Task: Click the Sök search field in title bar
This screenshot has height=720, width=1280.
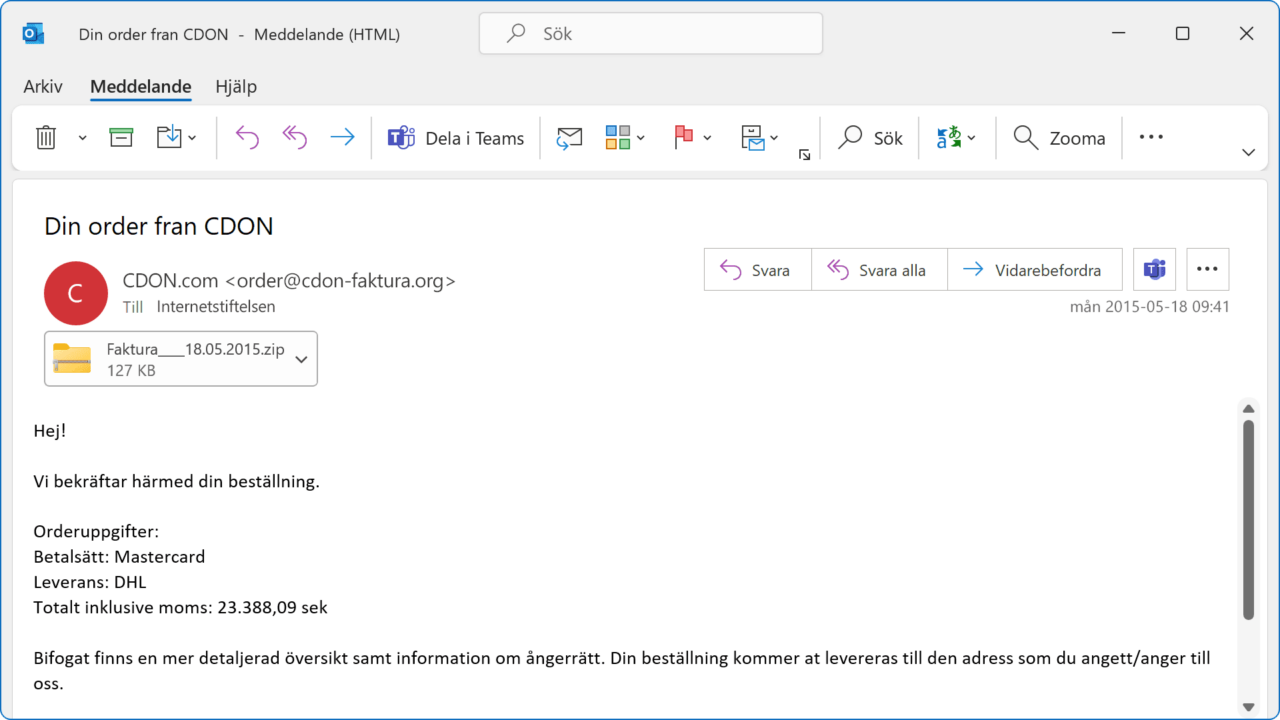Action: (651, 33)
